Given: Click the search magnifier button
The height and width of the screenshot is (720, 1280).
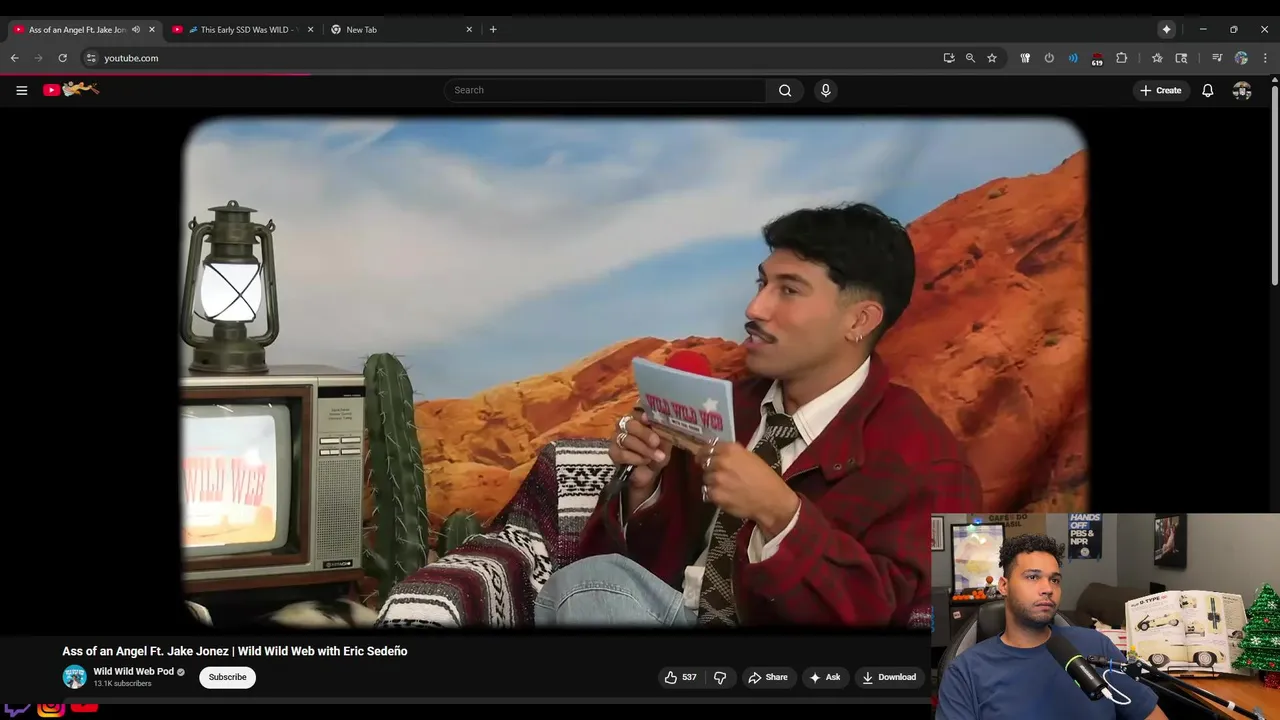Looking at the screenshot, I should point(785,90).
